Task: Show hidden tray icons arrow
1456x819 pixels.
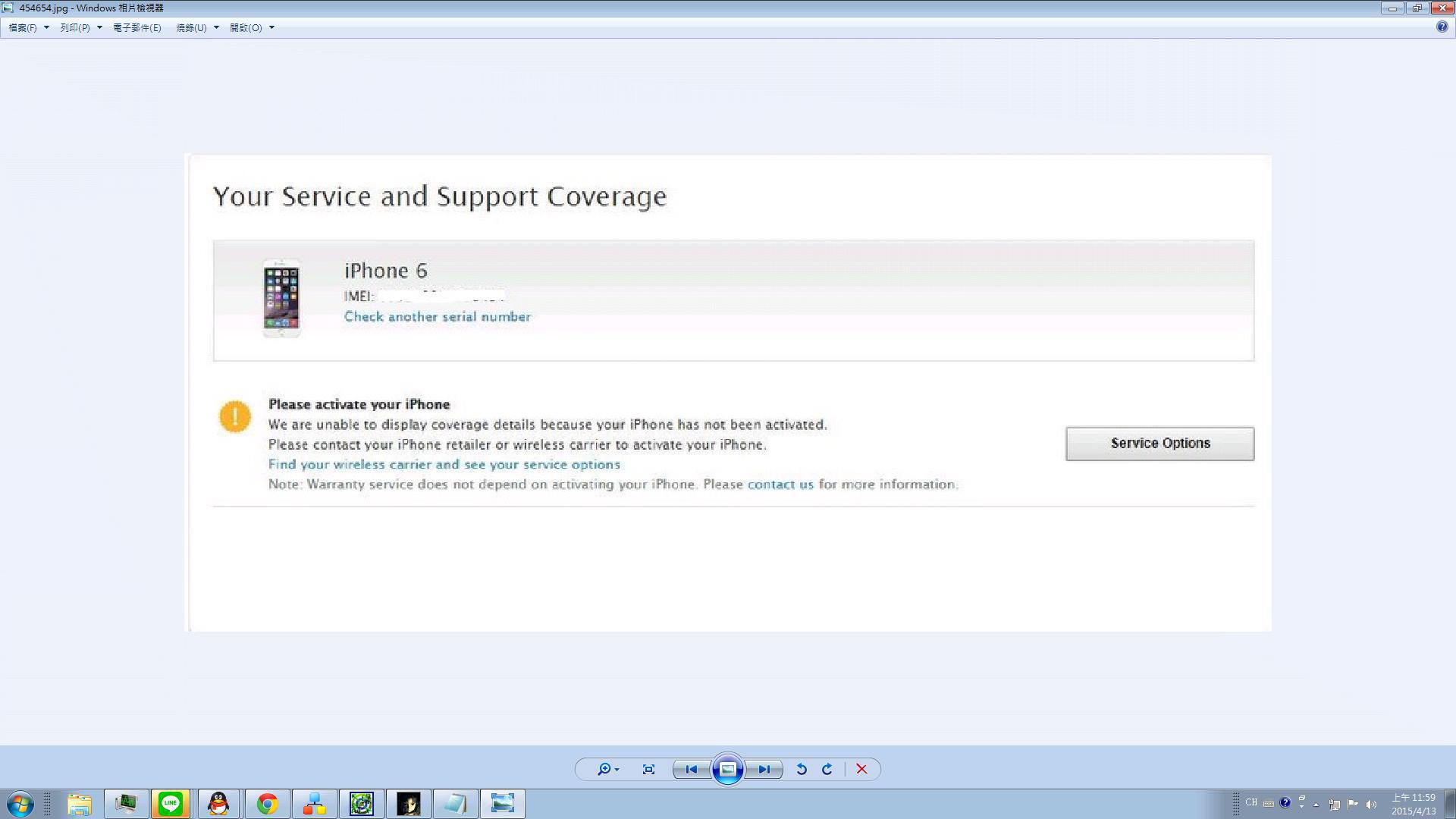Action: tap(1316, 805)
